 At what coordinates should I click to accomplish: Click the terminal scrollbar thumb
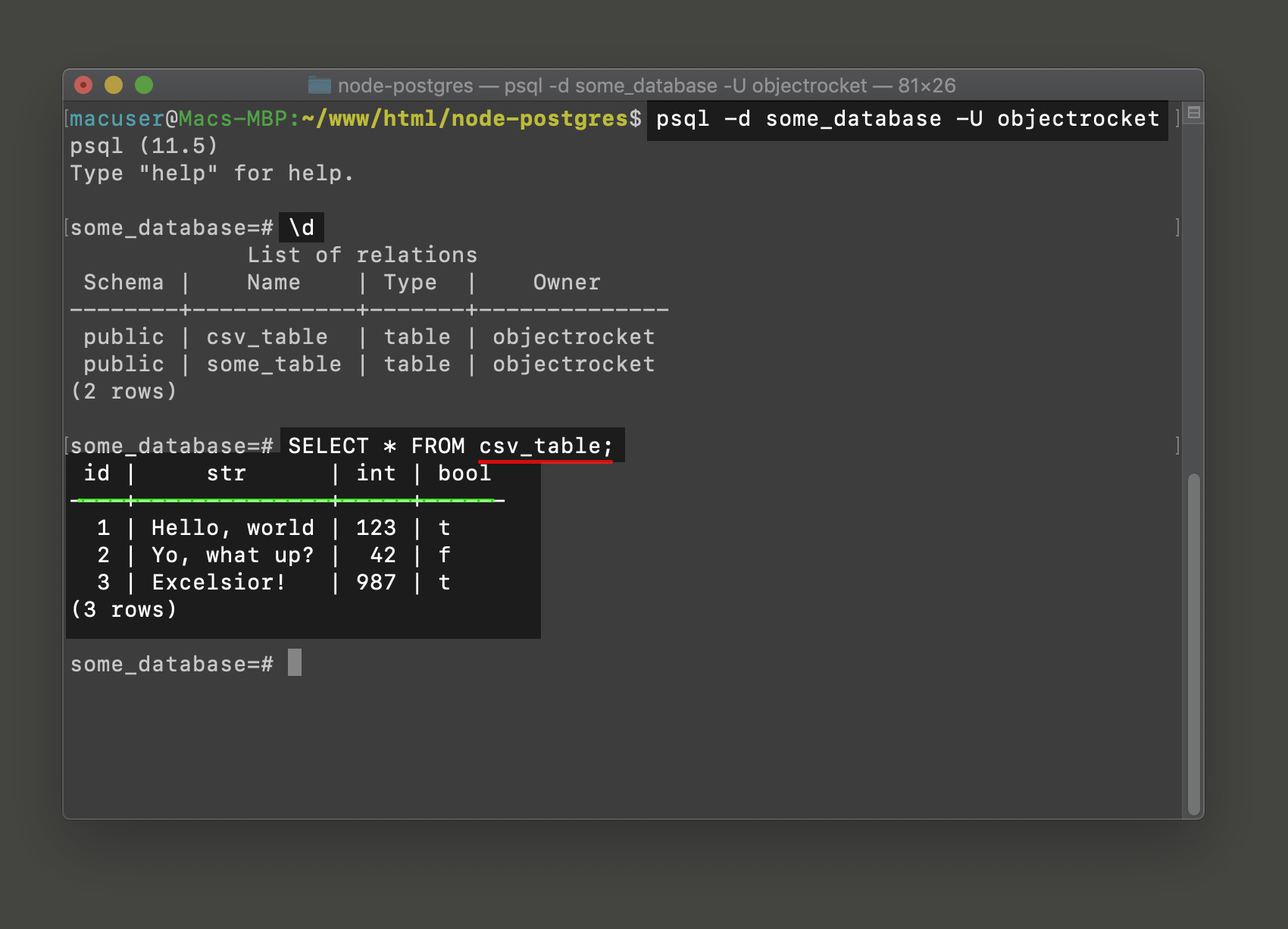click(1194, 644)
